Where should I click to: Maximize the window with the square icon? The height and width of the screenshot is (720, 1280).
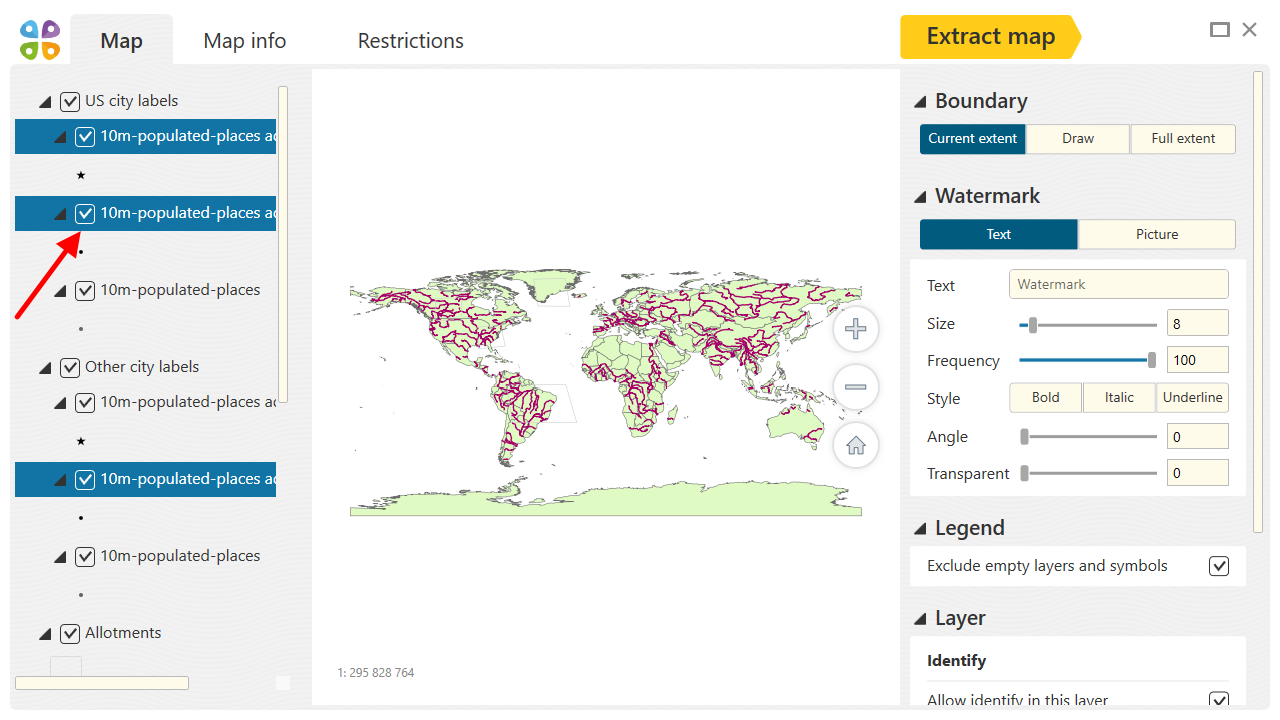1220,30
